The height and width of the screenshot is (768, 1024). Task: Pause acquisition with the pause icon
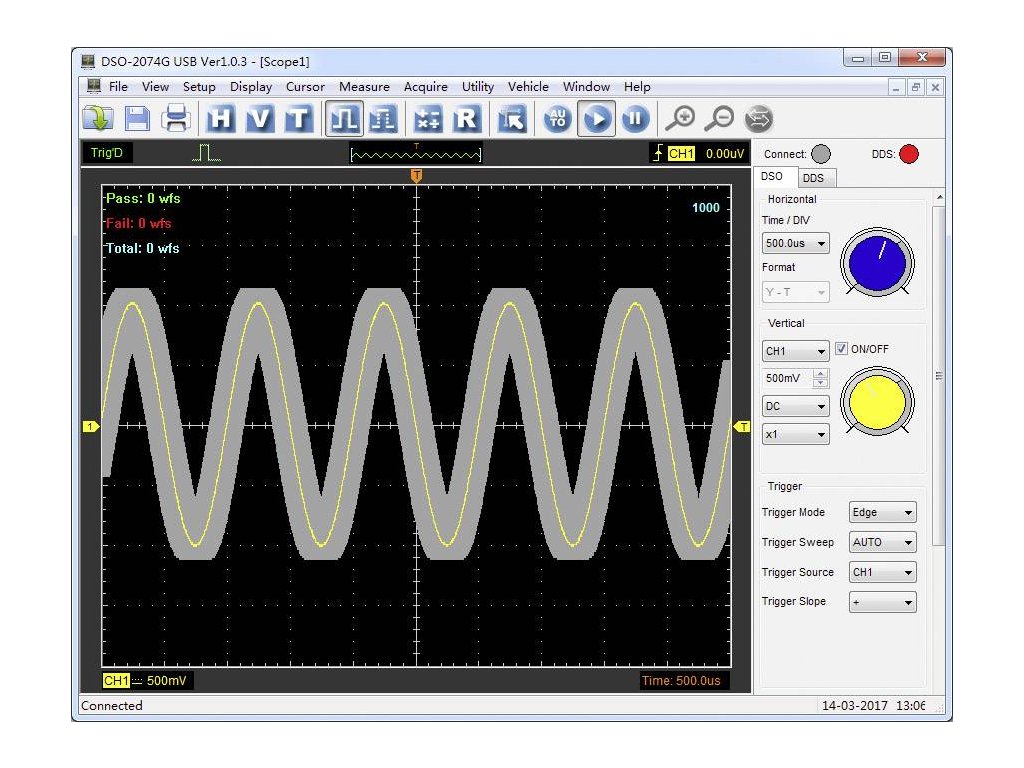635,119
